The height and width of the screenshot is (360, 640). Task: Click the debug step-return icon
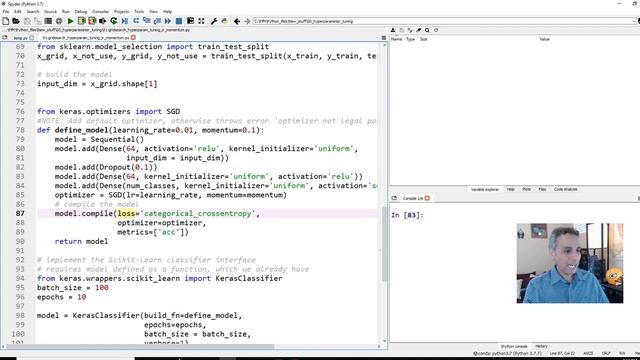[157, 21]
